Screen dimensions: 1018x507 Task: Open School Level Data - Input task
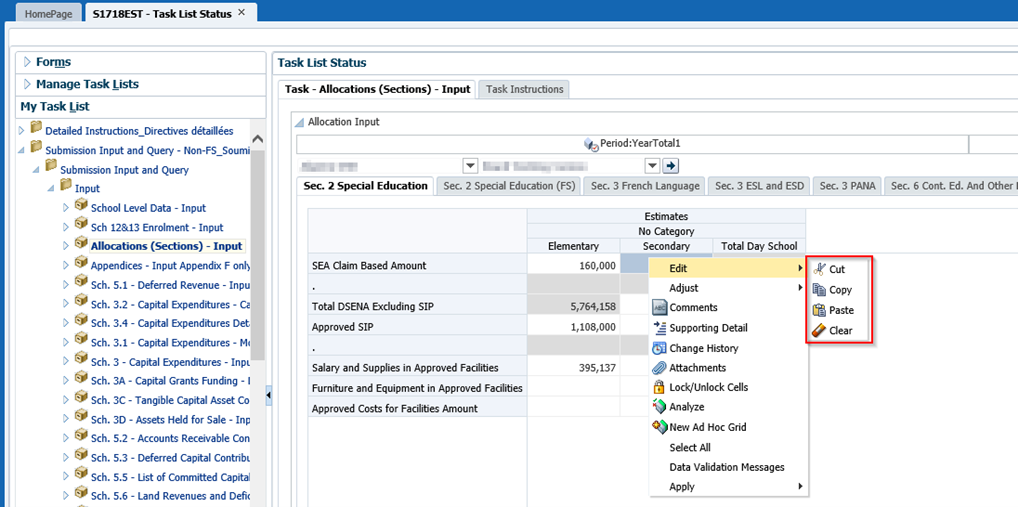point(148,208)
